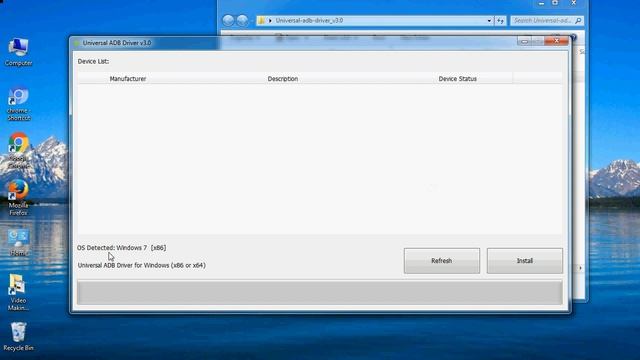640x360 pixels.
Task: Open the Home desktop icon
Action: click(x=18, y=243)
